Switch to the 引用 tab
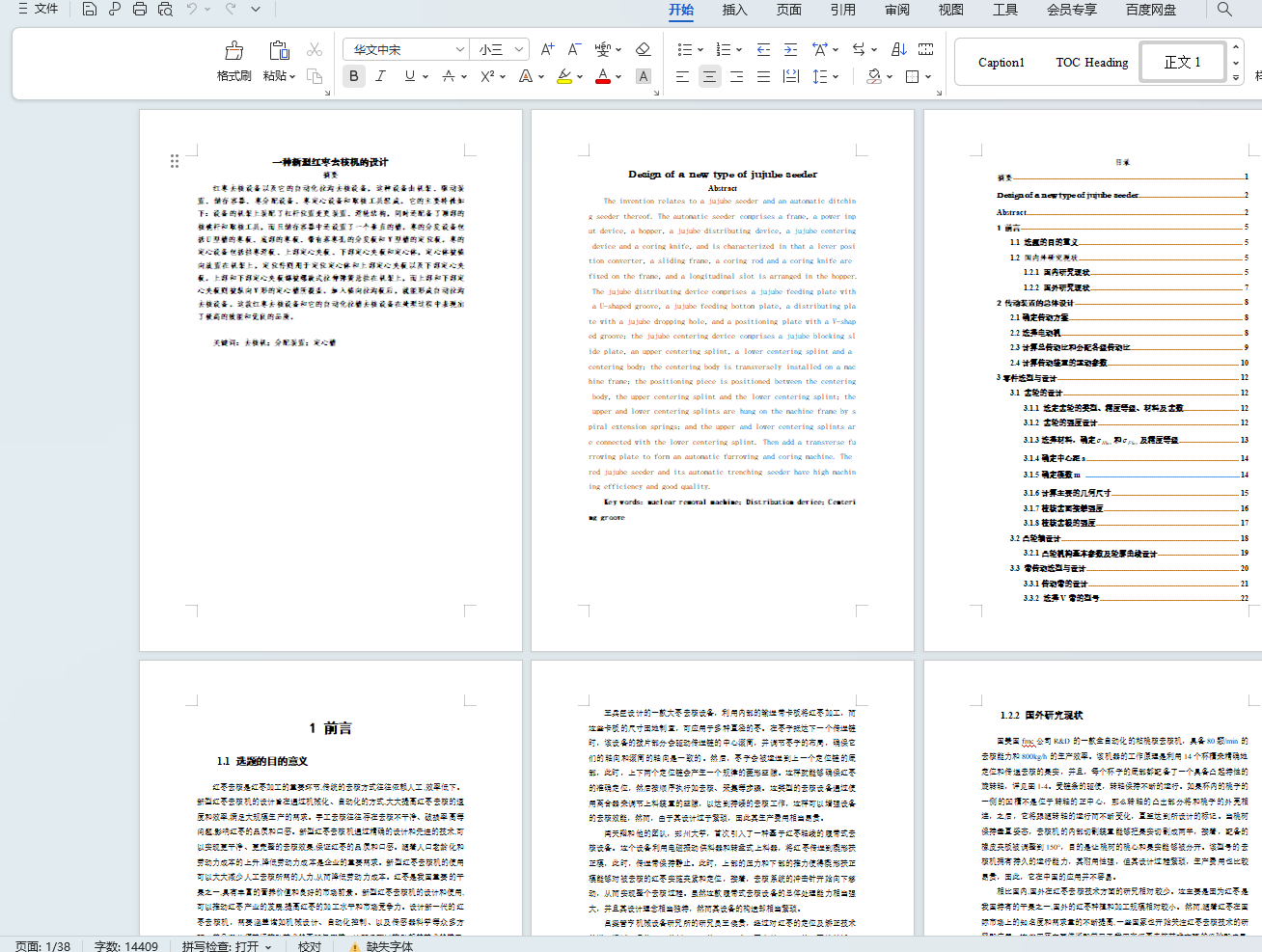1262x952 pixels. click(843, 10)
